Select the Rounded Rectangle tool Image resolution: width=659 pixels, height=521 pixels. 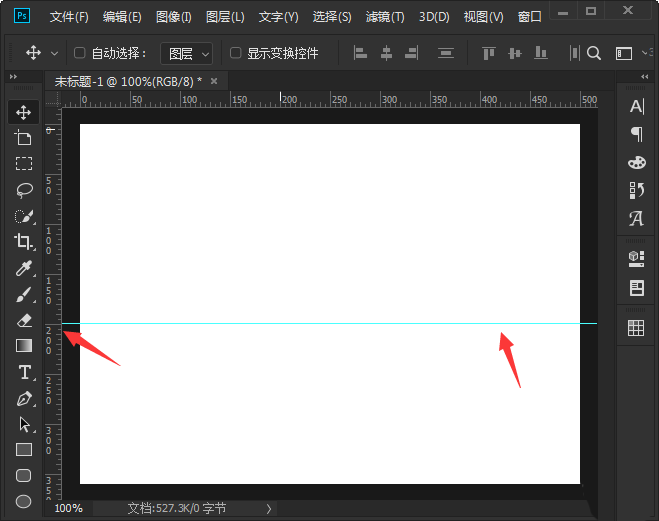(x=24, y=476)
